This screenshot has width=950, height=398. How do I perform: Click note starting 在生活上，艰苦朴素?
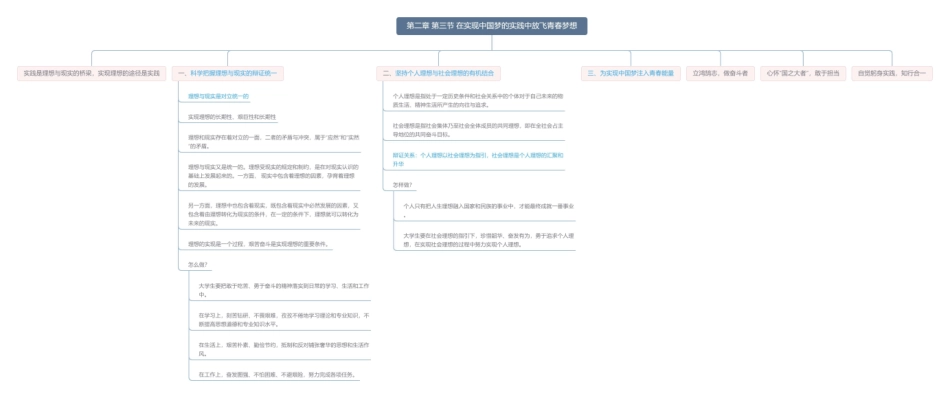click(284, 350)
